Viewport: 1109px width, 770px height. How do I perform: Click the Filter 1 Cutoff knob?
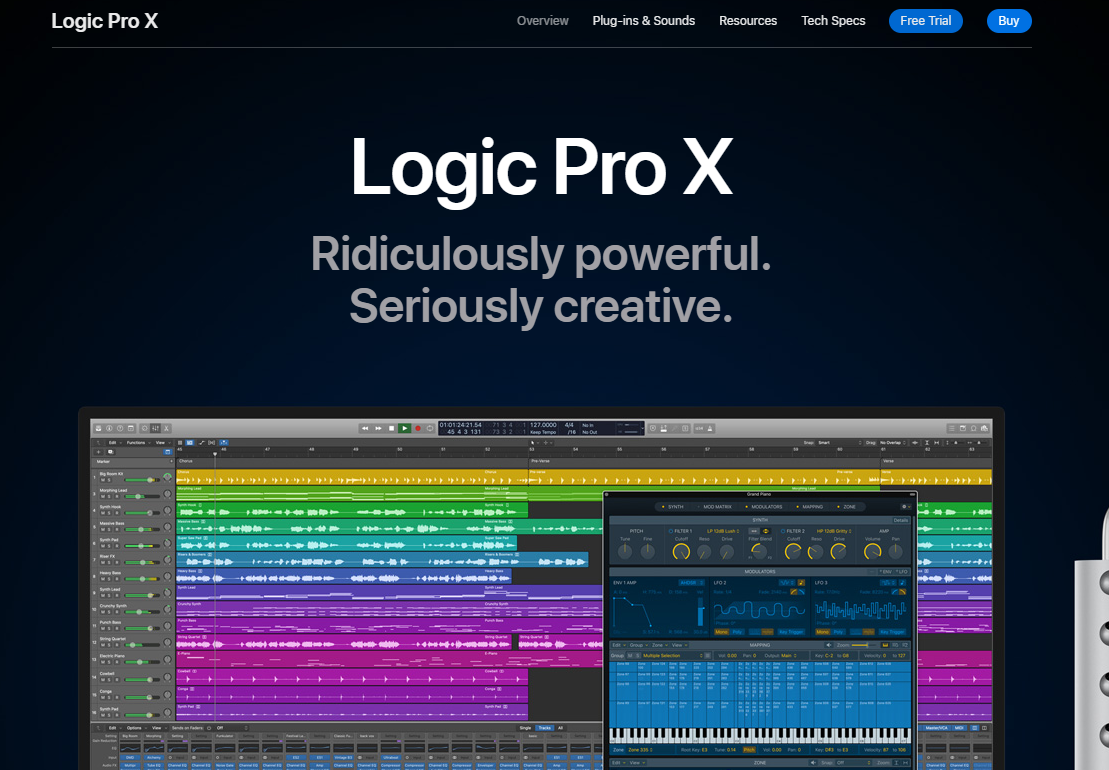(681, 552)
